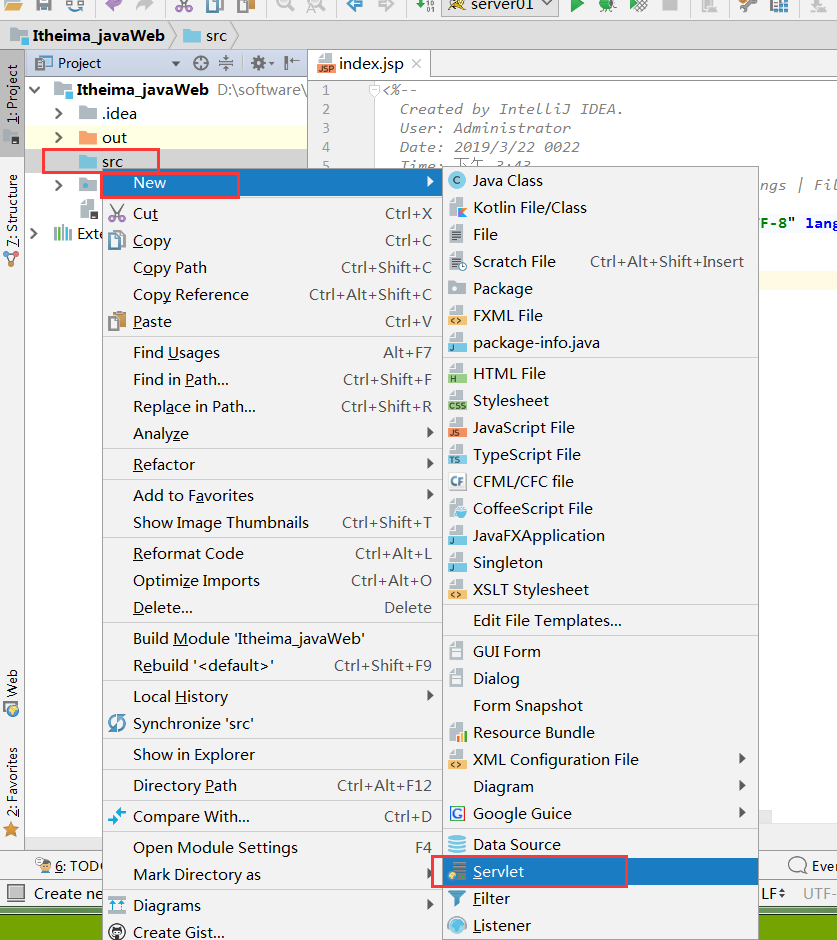
Task: Expand the Analyze submenu
Action: point(272,433)
